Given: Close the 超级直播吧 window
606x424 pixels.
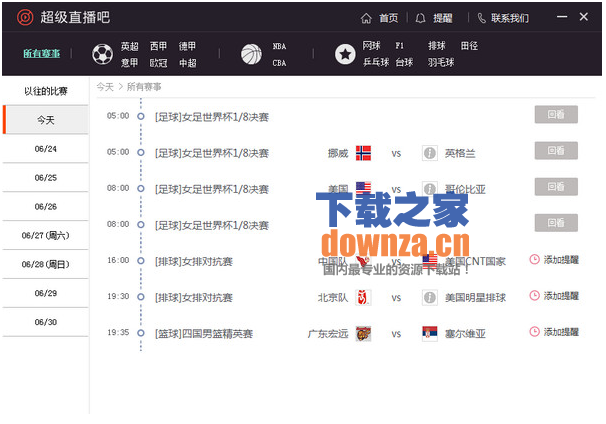Looking at the screenshot, I should (x=584, y=17).
